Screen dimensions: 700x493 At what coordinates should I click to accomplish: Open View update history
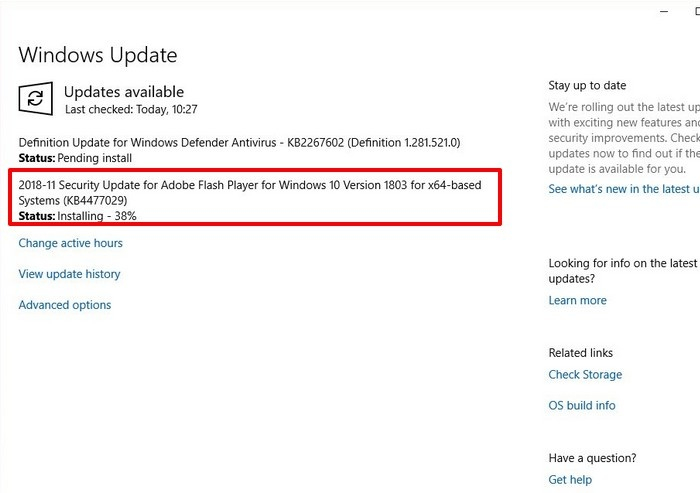[69, 274]
